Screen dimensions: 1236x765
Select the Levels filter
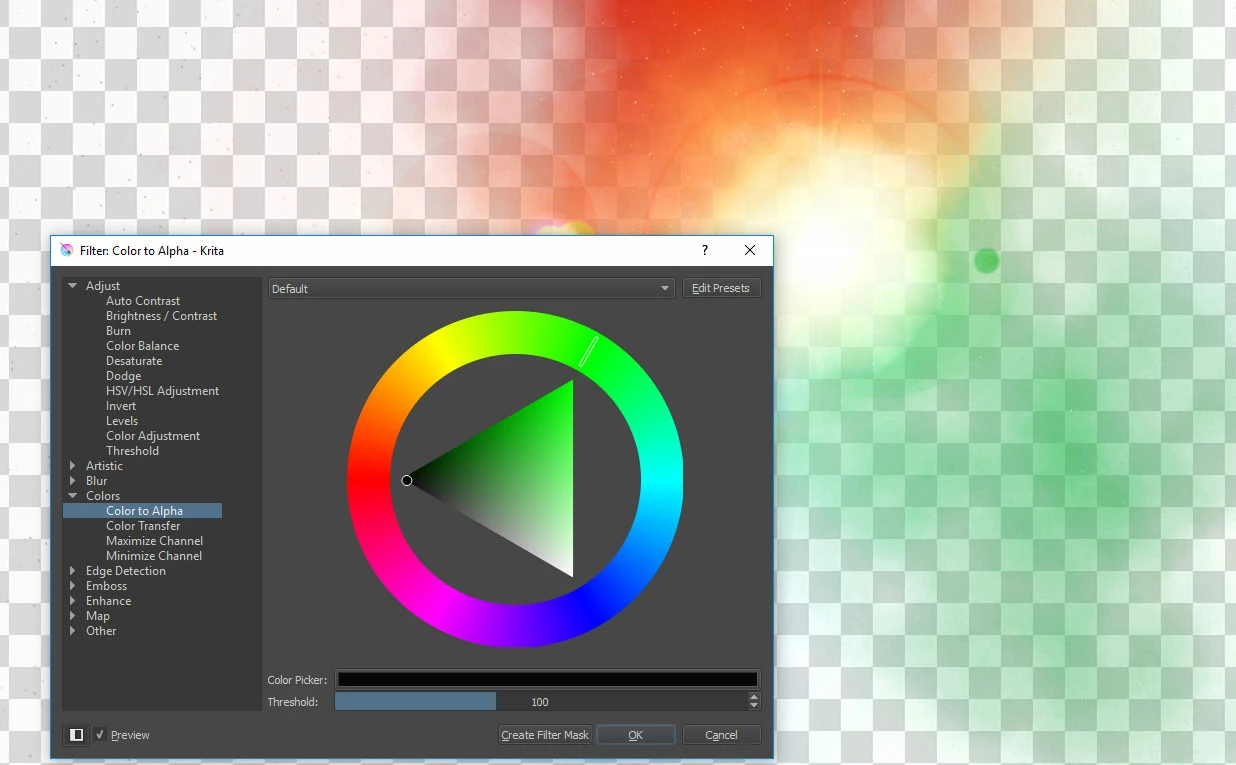click(x=122, y=421)
